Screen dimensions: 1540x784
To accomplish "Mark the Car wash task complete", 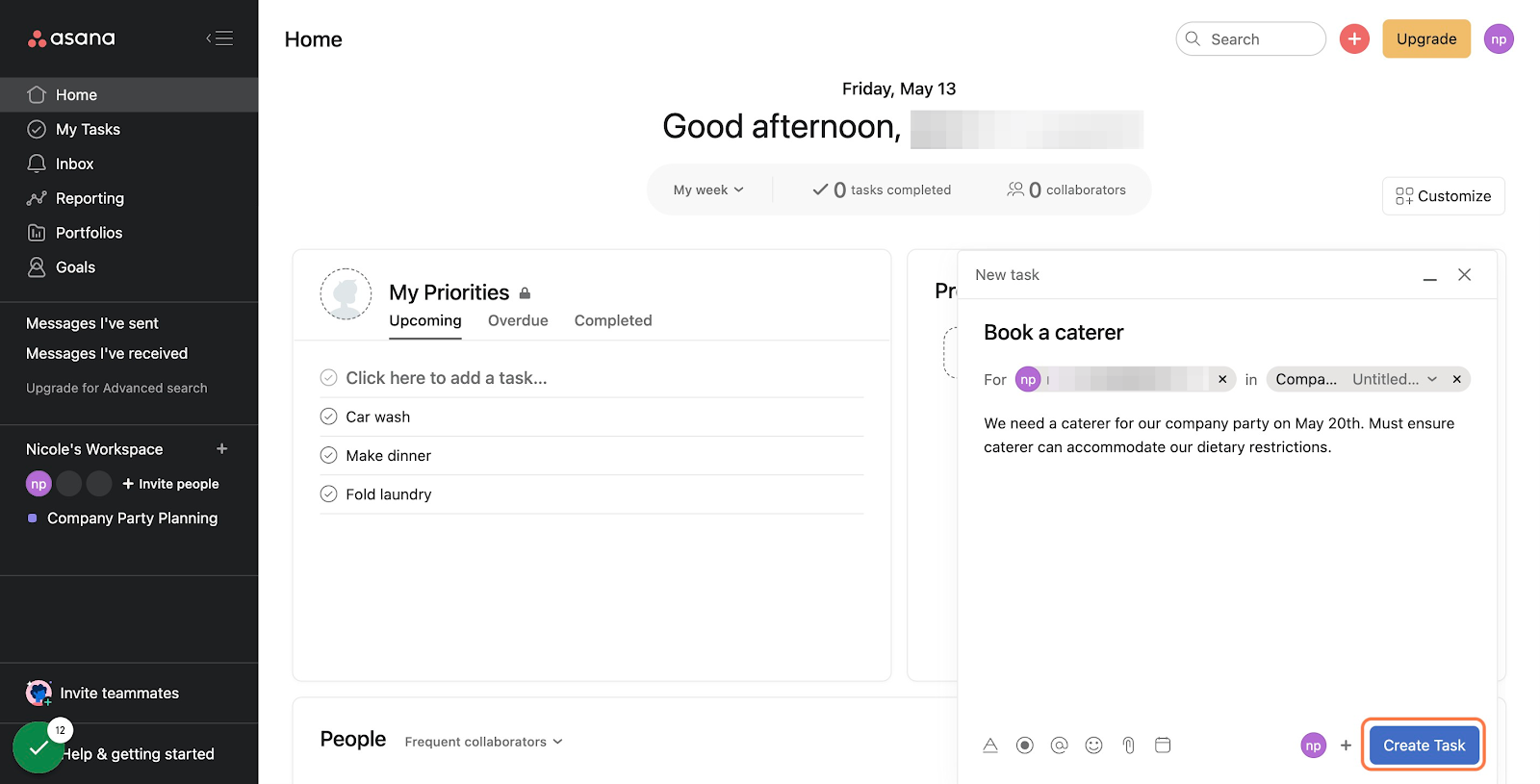I will point(328,416).
